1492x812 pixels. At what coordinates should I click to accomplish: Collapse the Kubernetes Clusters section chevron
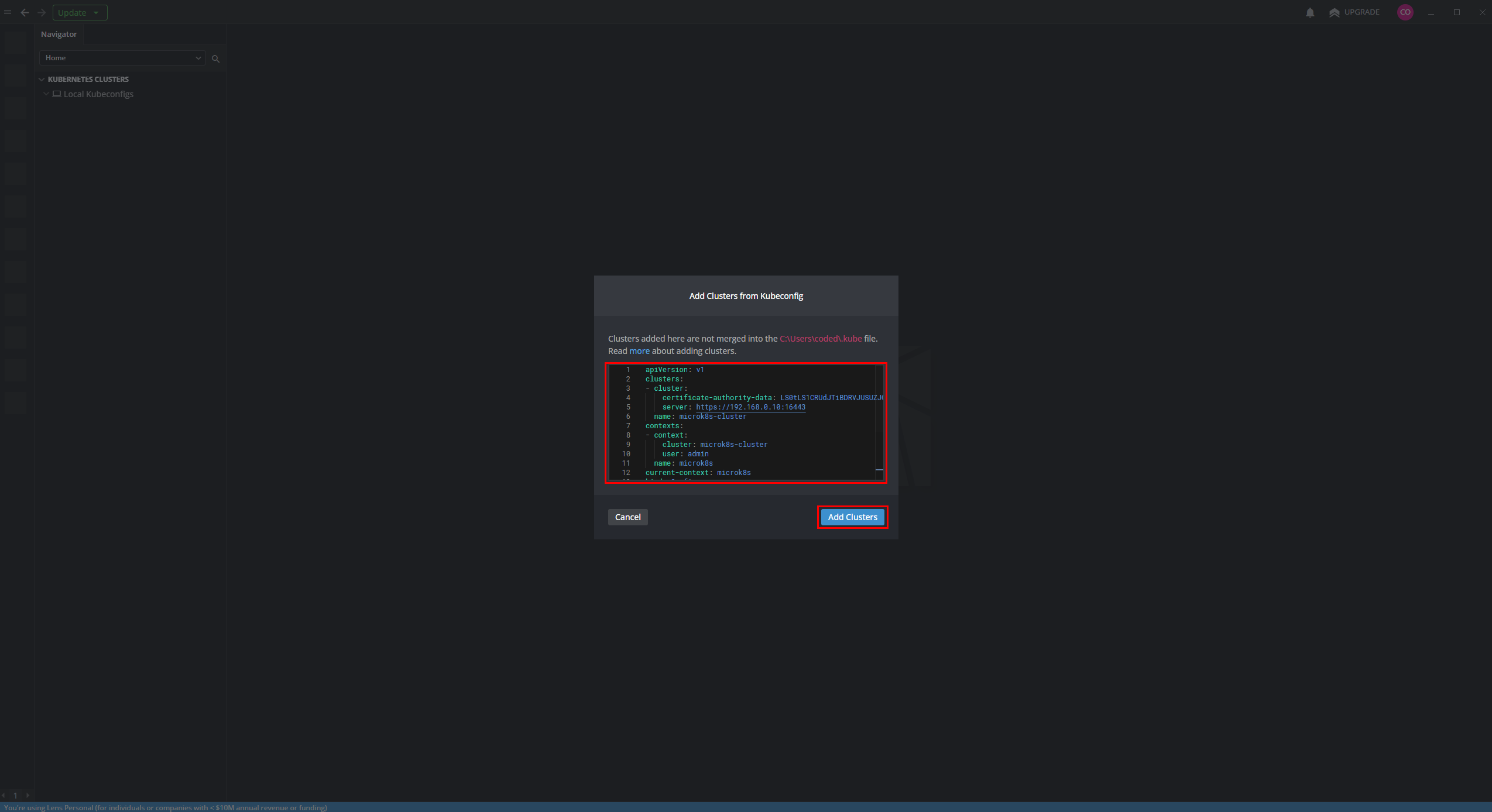pyautogui.click(x=42, y=79)
